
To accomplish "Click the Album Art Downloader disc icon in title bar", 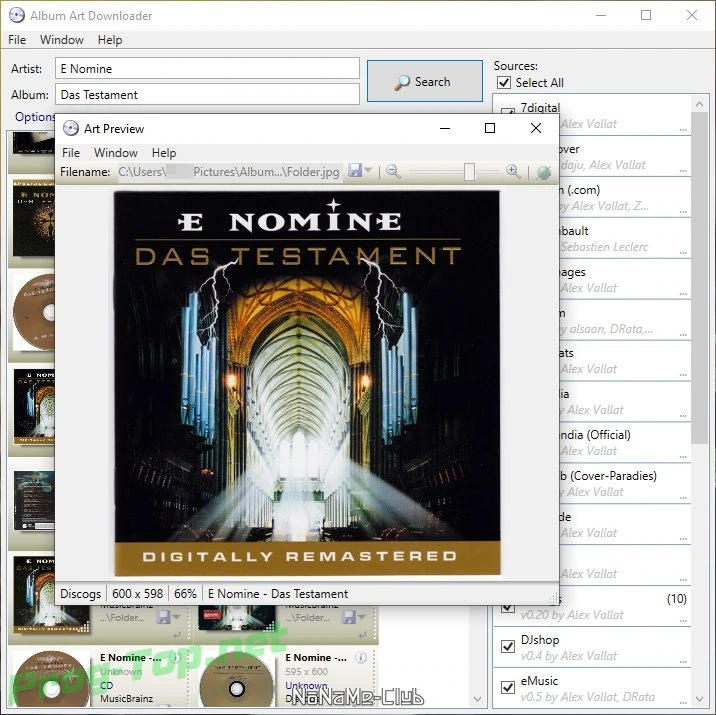I will coord(16,15).
